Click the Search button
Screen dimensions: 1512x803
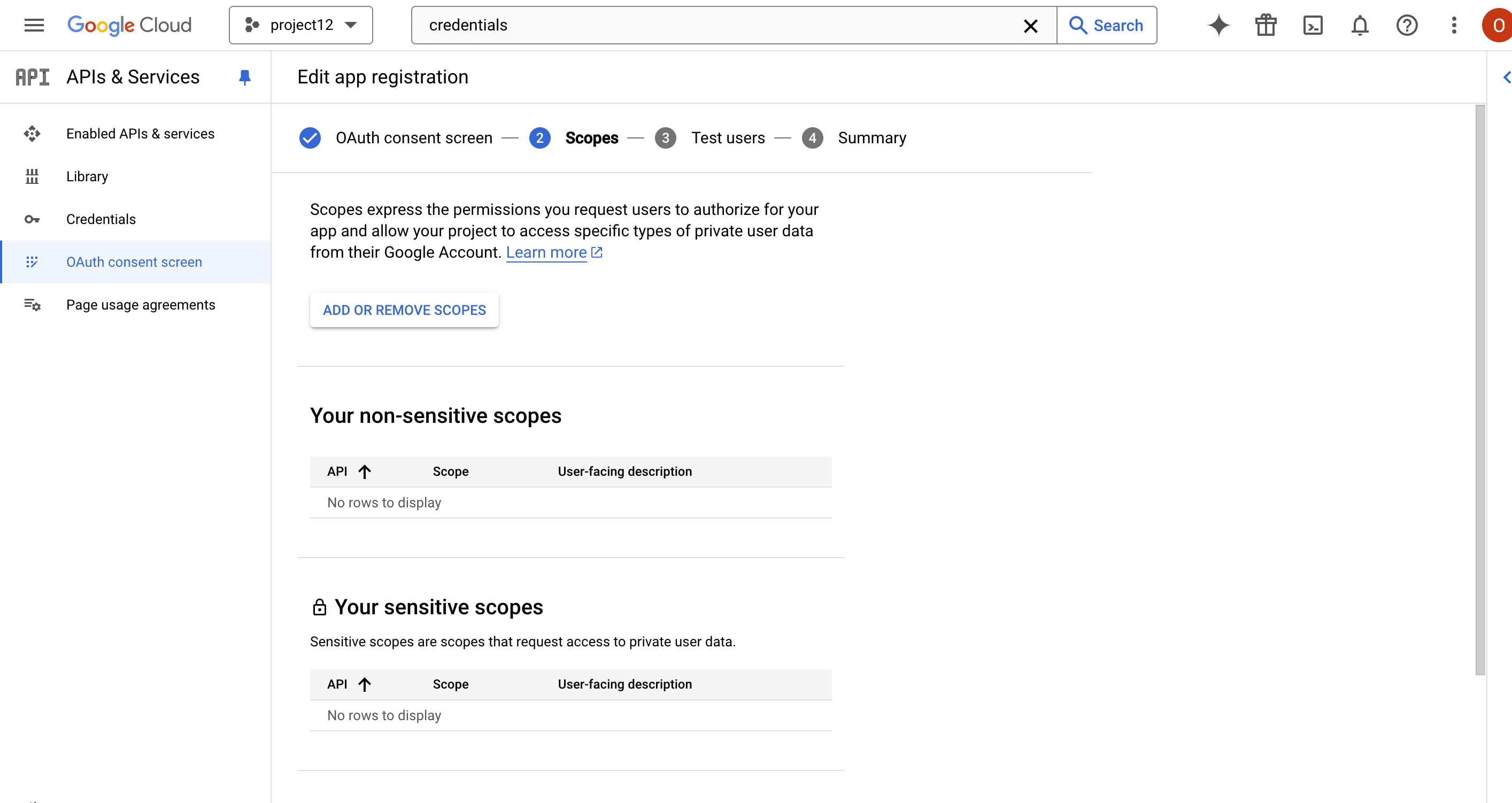coord(1107,25)
